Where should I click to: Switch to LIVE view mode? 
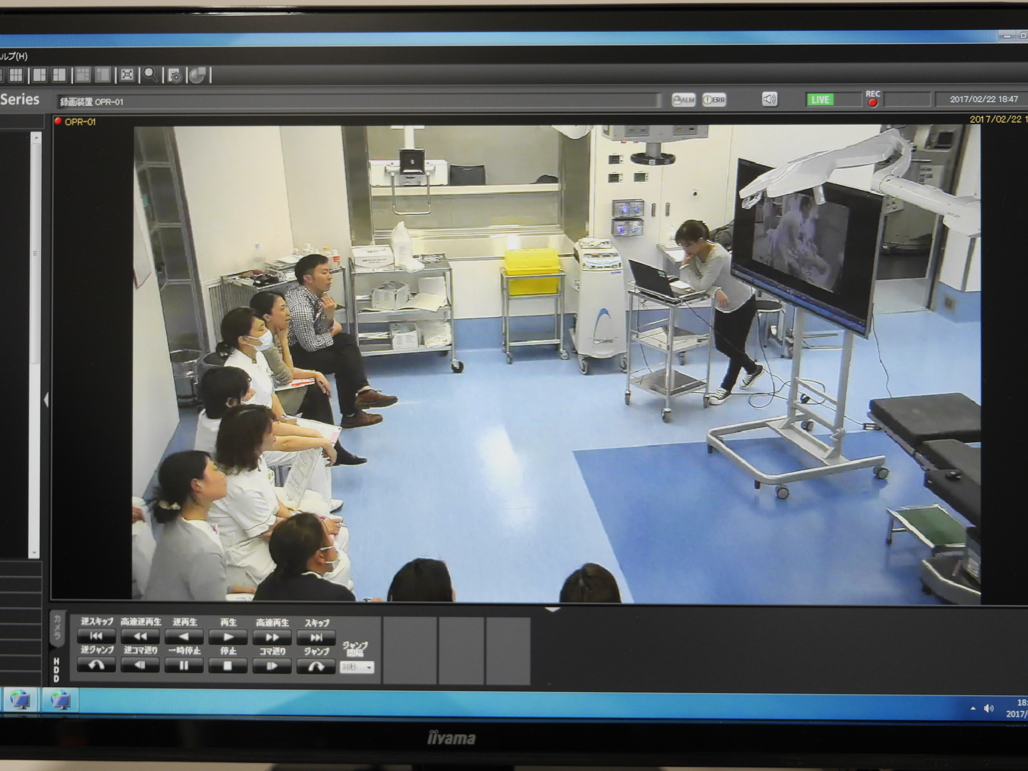[x=820, y=100]
